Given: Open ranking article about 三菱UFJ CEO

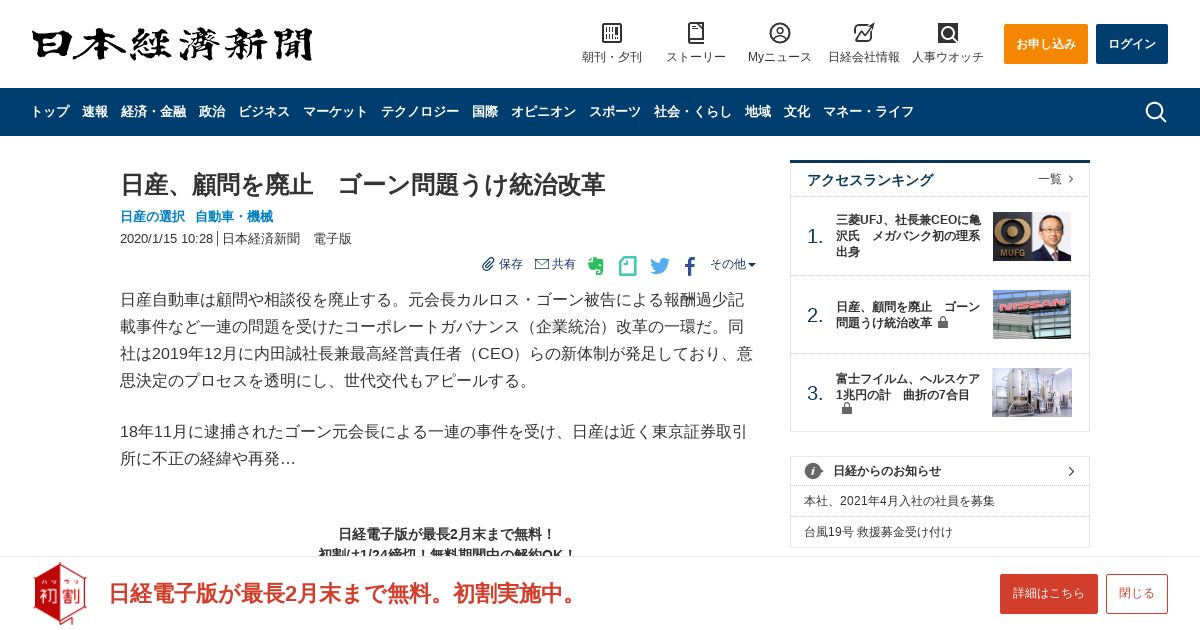Looking at the screenshot, I should pyautogui.click(x=909, y=236).
